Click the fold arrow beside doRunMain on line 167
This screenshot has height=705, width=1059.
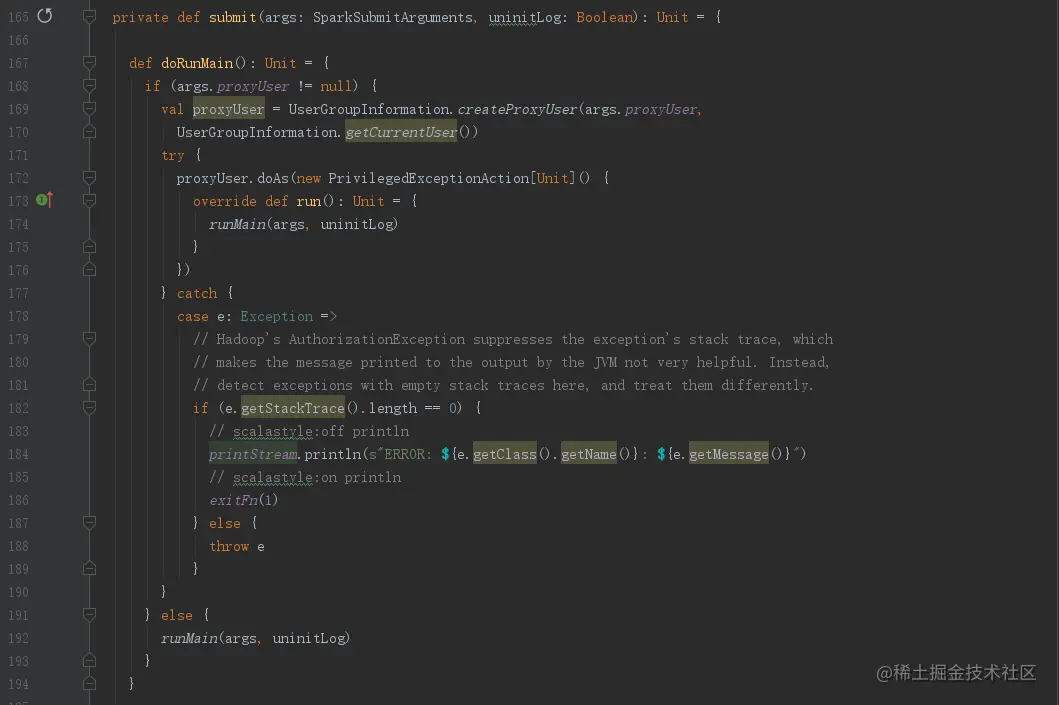pos(89,62)
